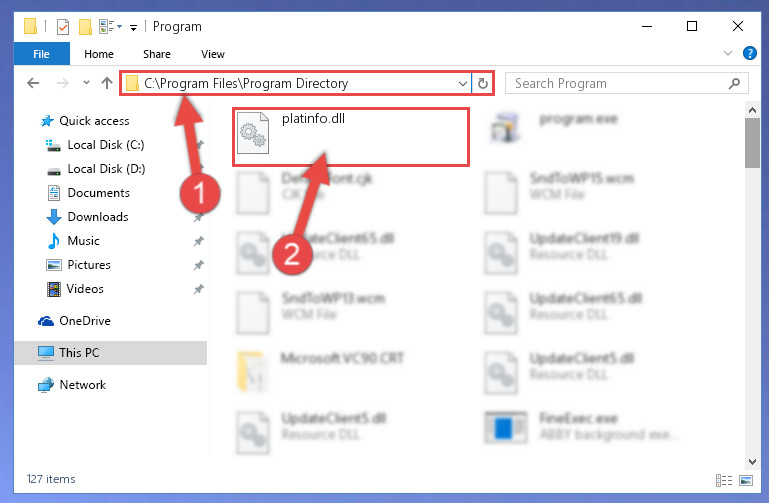
Task: Switch to large thumbnails view icon
Action: [746, 480]
